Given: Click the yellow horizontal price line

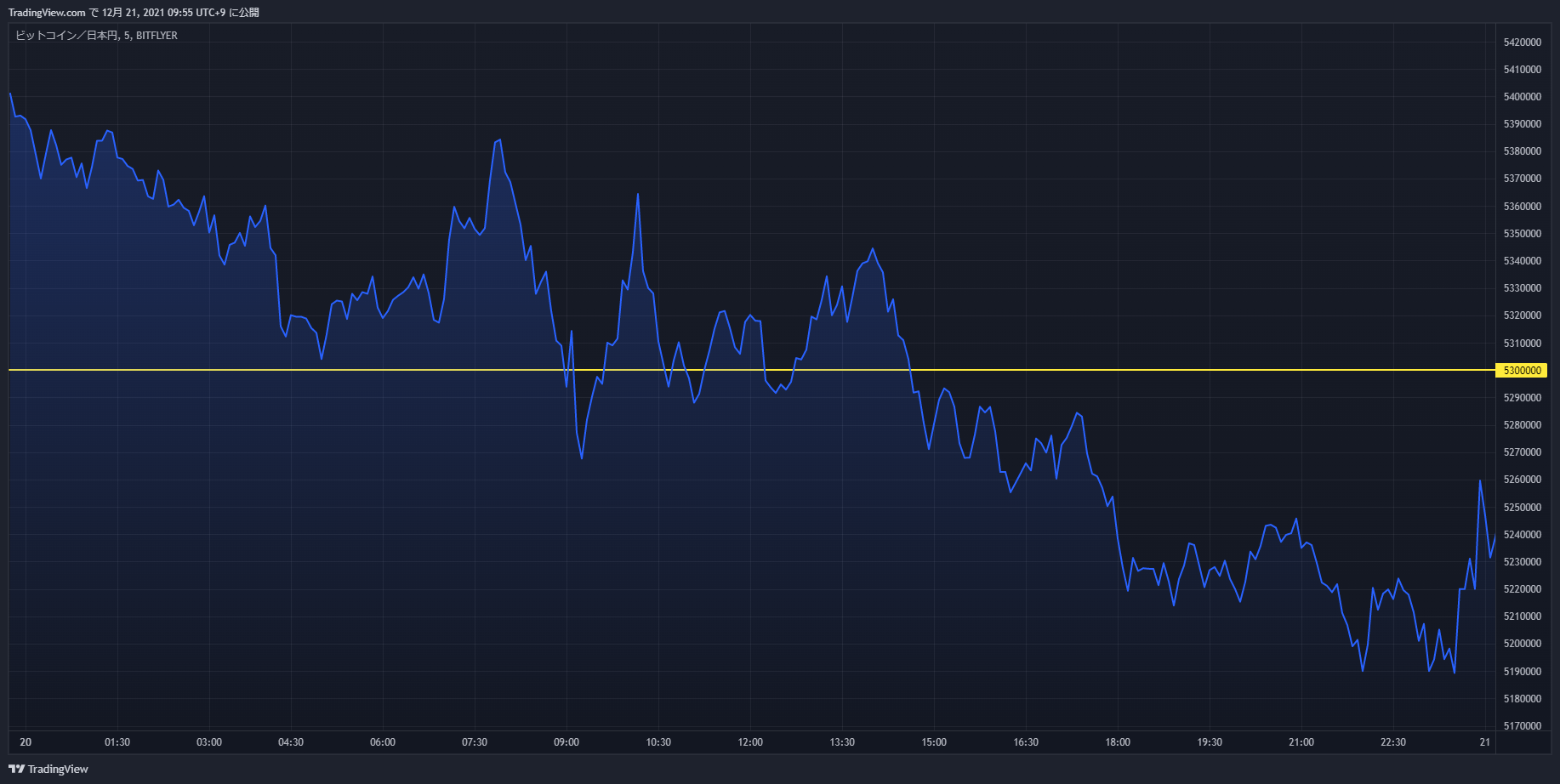Looking at the screenshot, I should pyautogui.click(x=752, y=370).
